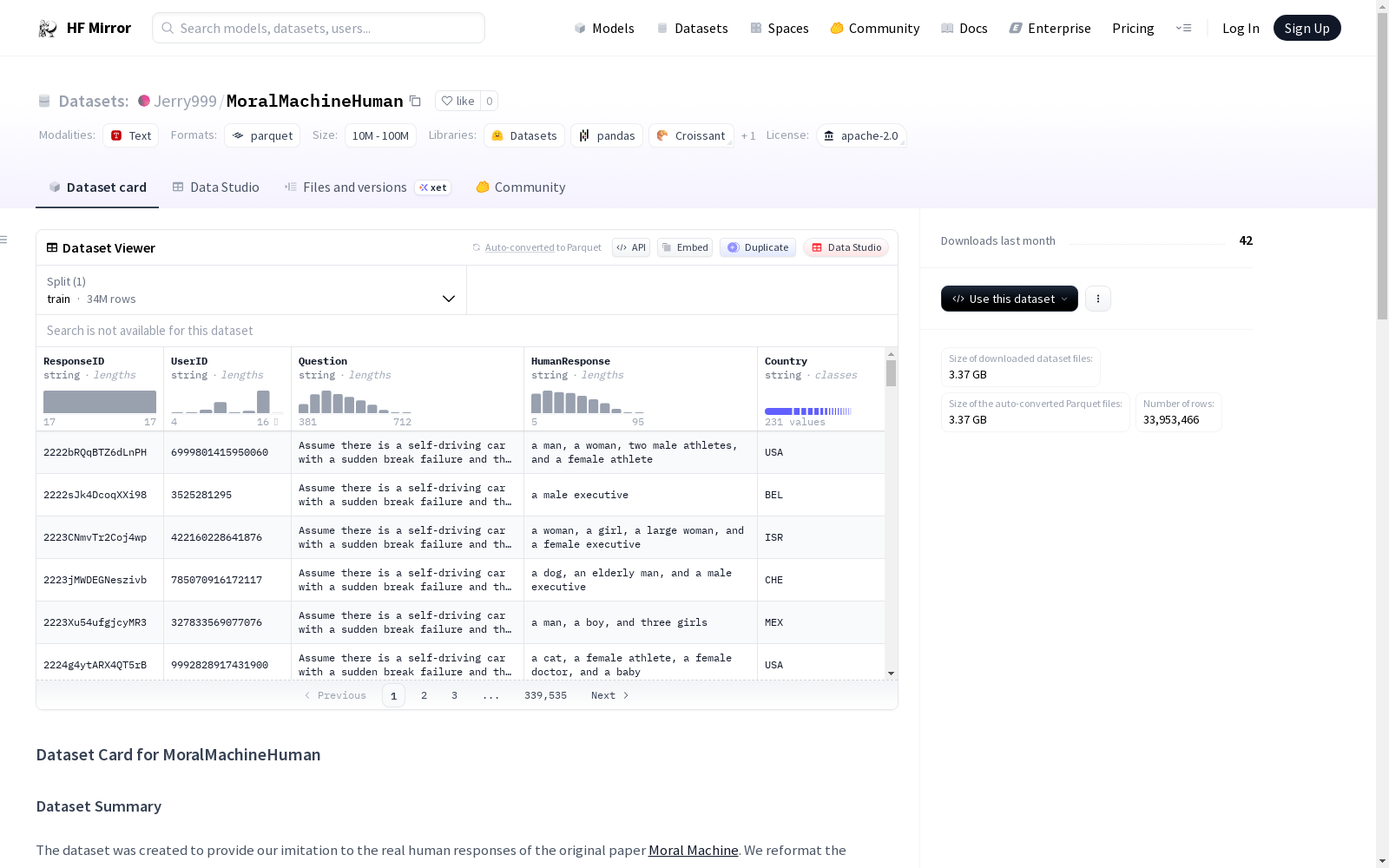Open Pricing in top navigation
The image size is (1389, 868).
[1133, 29]
